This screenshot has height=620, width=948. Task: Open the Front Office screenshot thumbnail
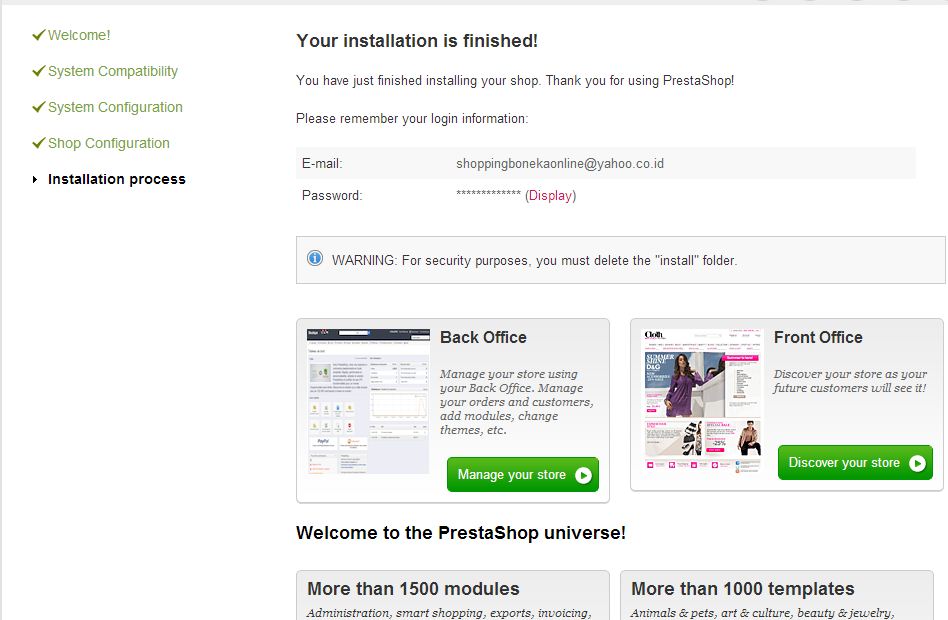click(x=703, y=400)
